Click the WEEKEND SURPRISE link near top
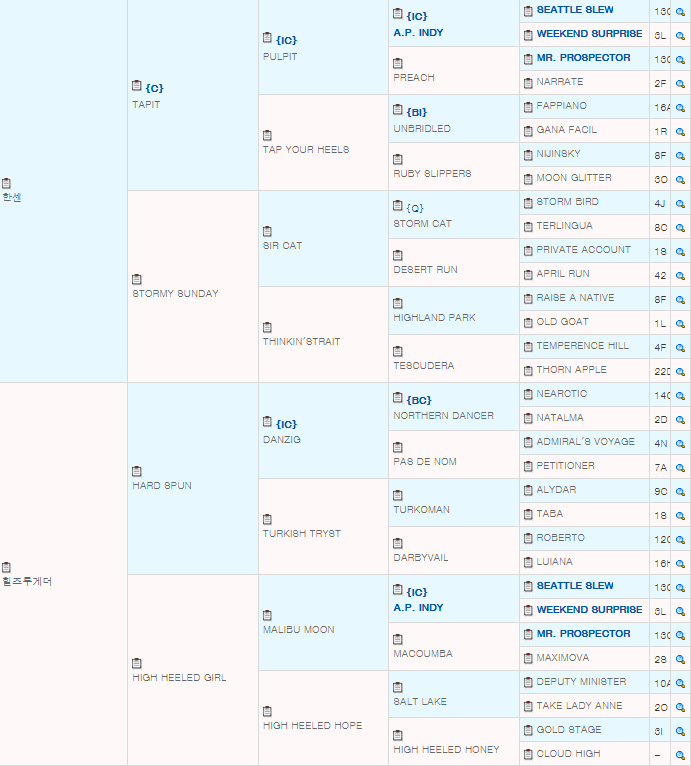 click(x=589, y=34)
